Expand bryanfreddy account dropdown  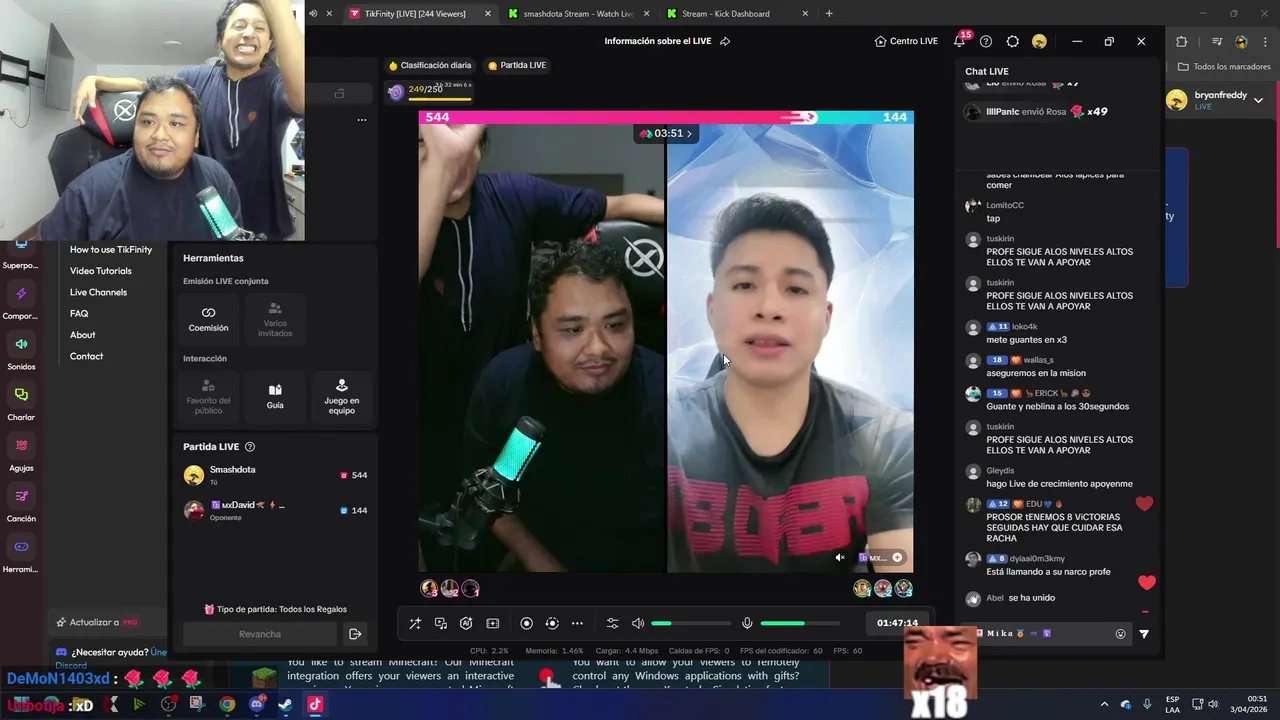tap(1258, 100)
